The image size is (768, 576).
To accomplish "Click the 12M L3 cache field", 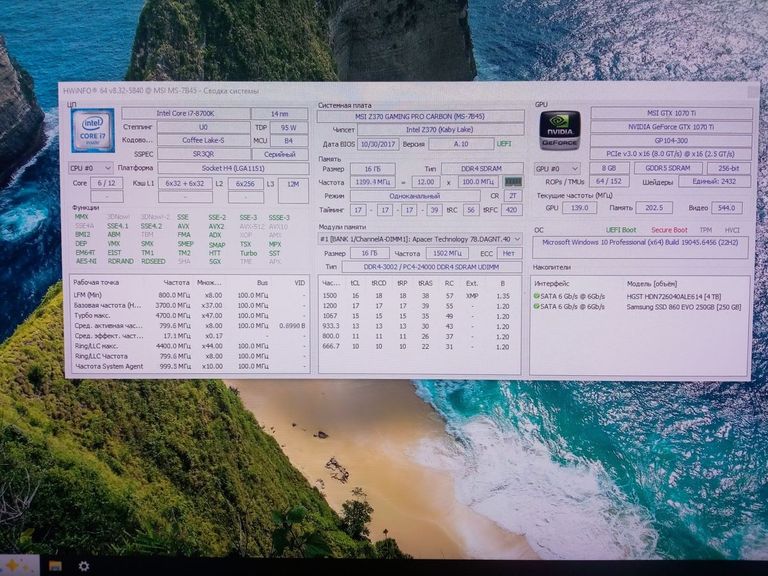I will 293,191.
